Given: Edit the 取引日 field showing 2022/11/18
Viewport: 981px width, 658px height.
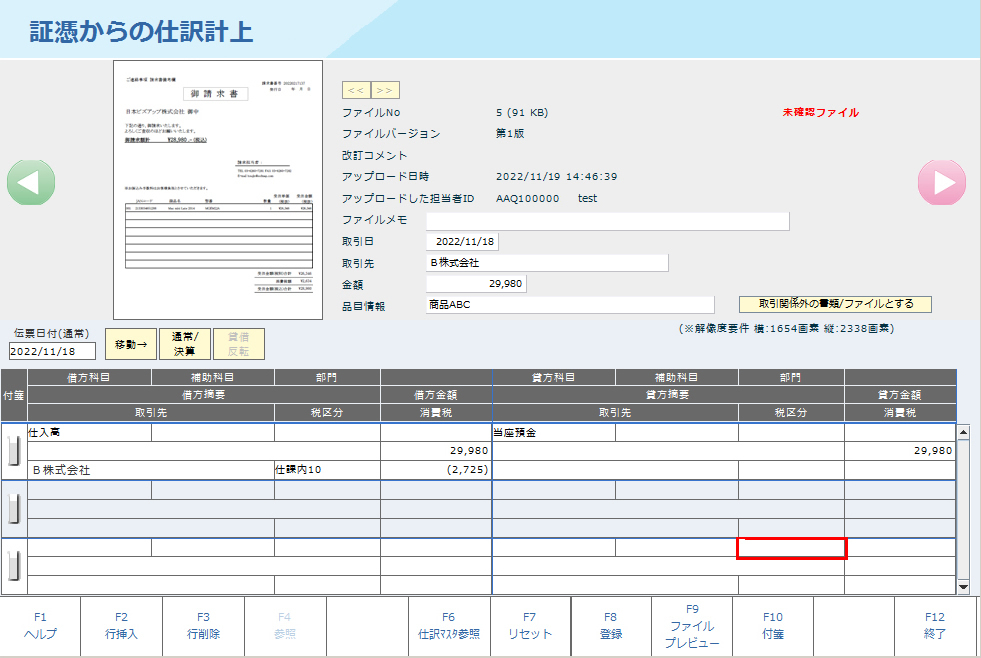Looking at the screenshot, I should 462,241.
